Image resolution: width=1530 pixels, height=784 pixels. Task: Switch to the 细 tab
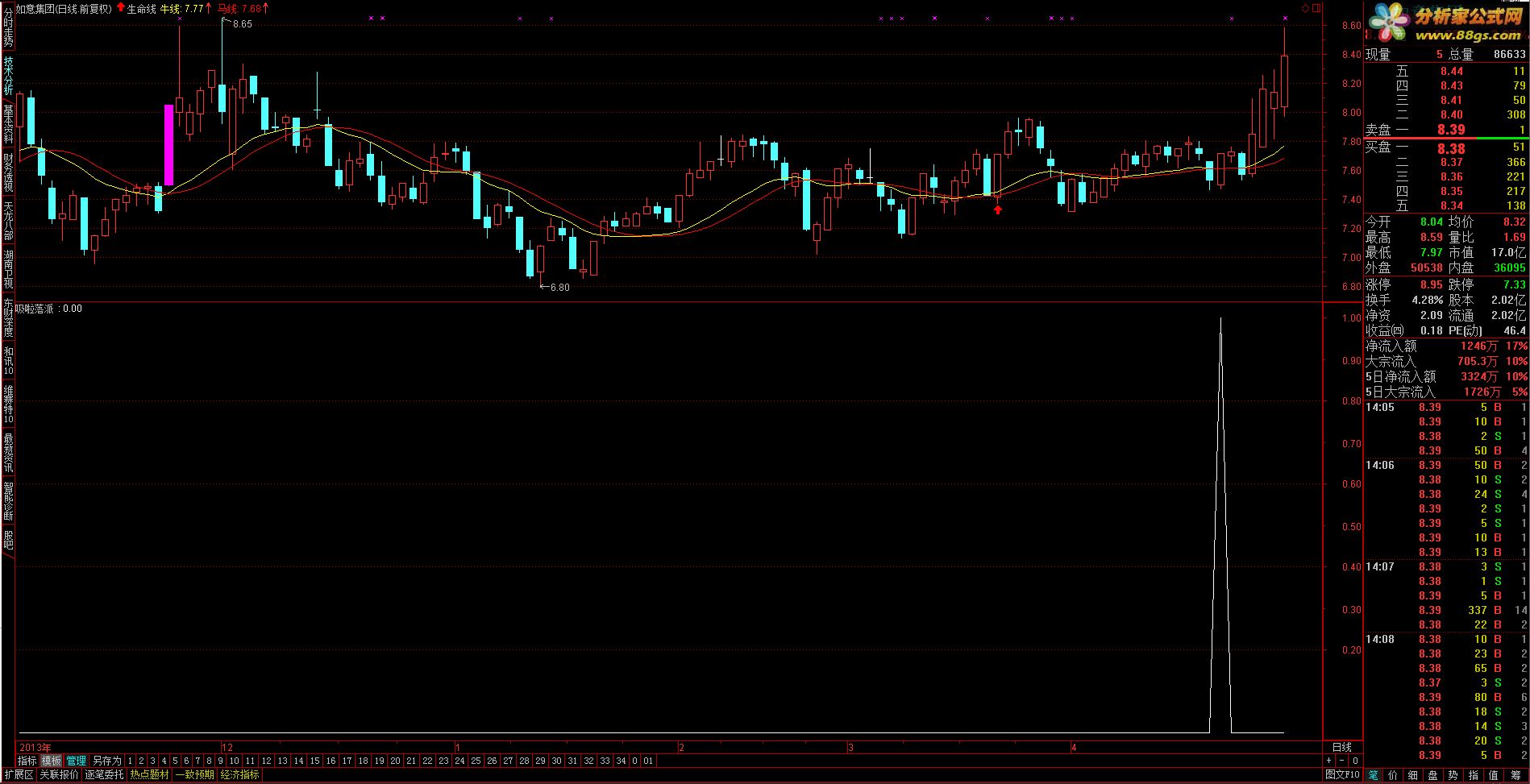pos(1413,775)
